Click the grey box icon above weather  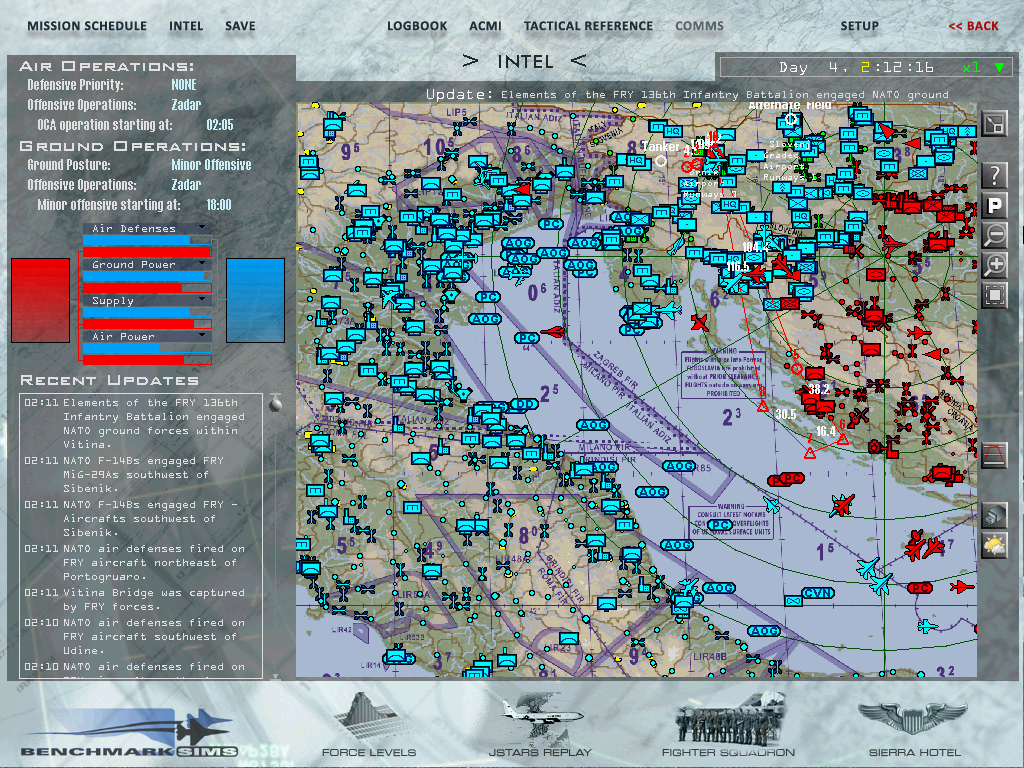tap(995, 515)
